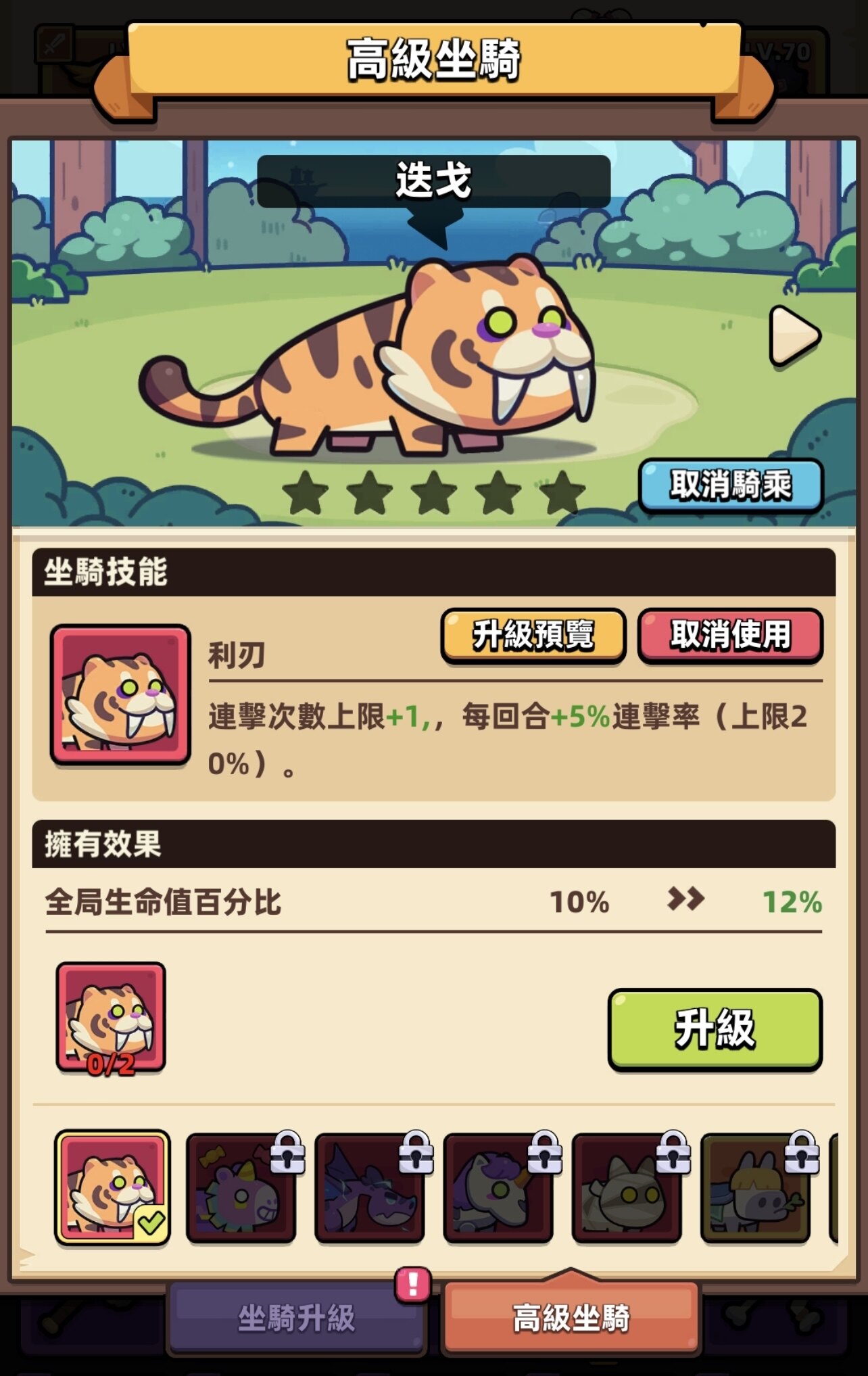Select the locked purple dragon mount icon
Image resolution: width=868 pixels, height=1376 pixels.
click(x=370, y=1189)
